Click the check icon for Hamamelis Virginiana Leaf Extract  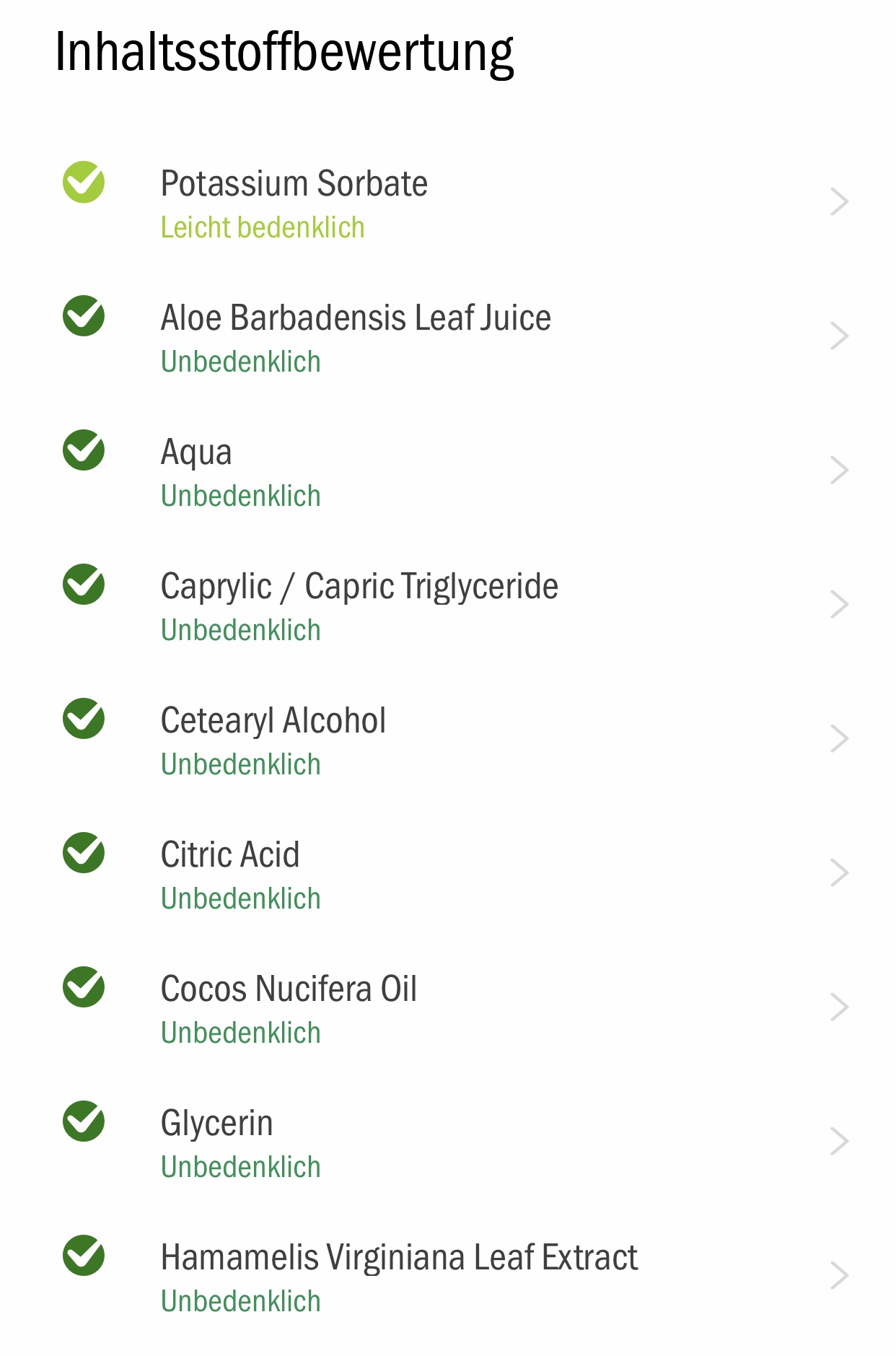click(x=84, y=1256)
